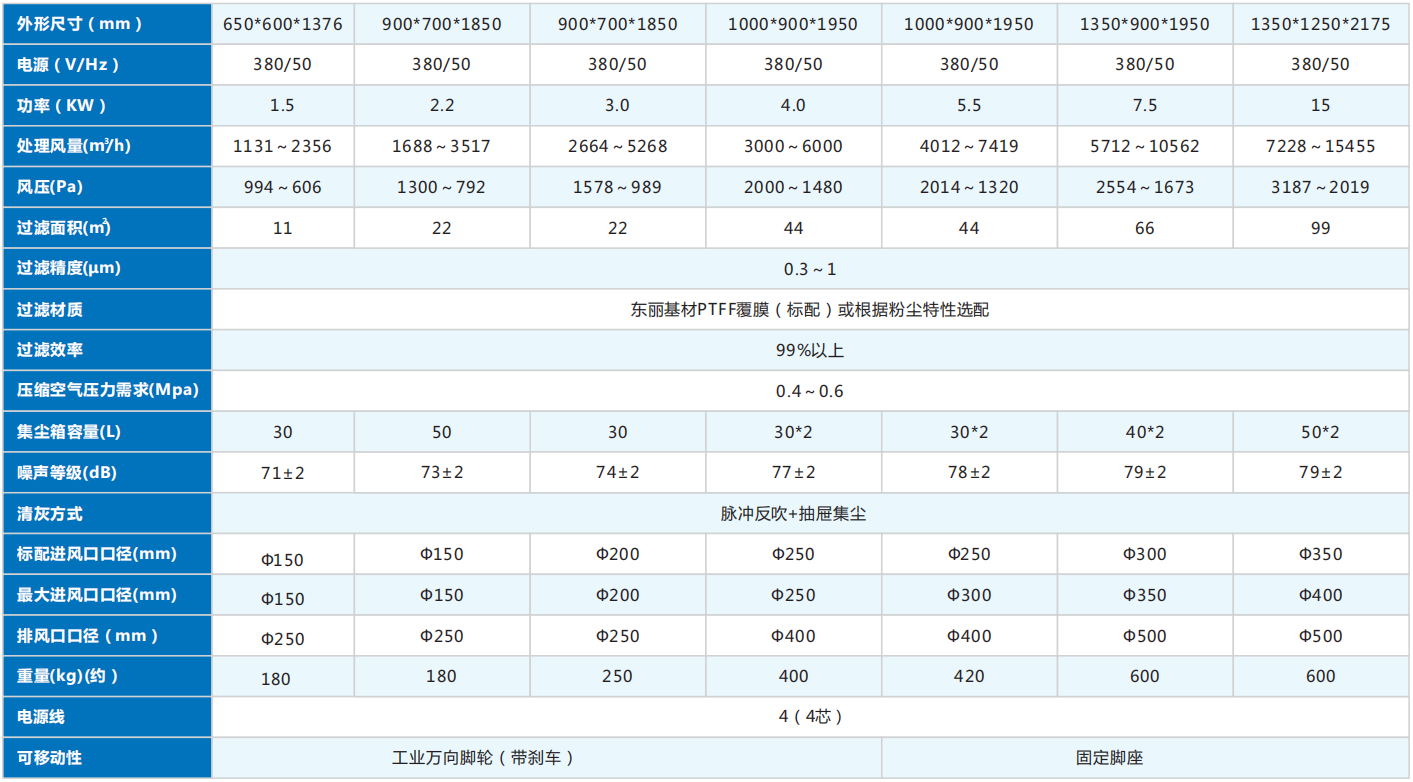The image size is (1413, 782).
Task: Click the 5.5 power value cell
Action: coord(969,105)
